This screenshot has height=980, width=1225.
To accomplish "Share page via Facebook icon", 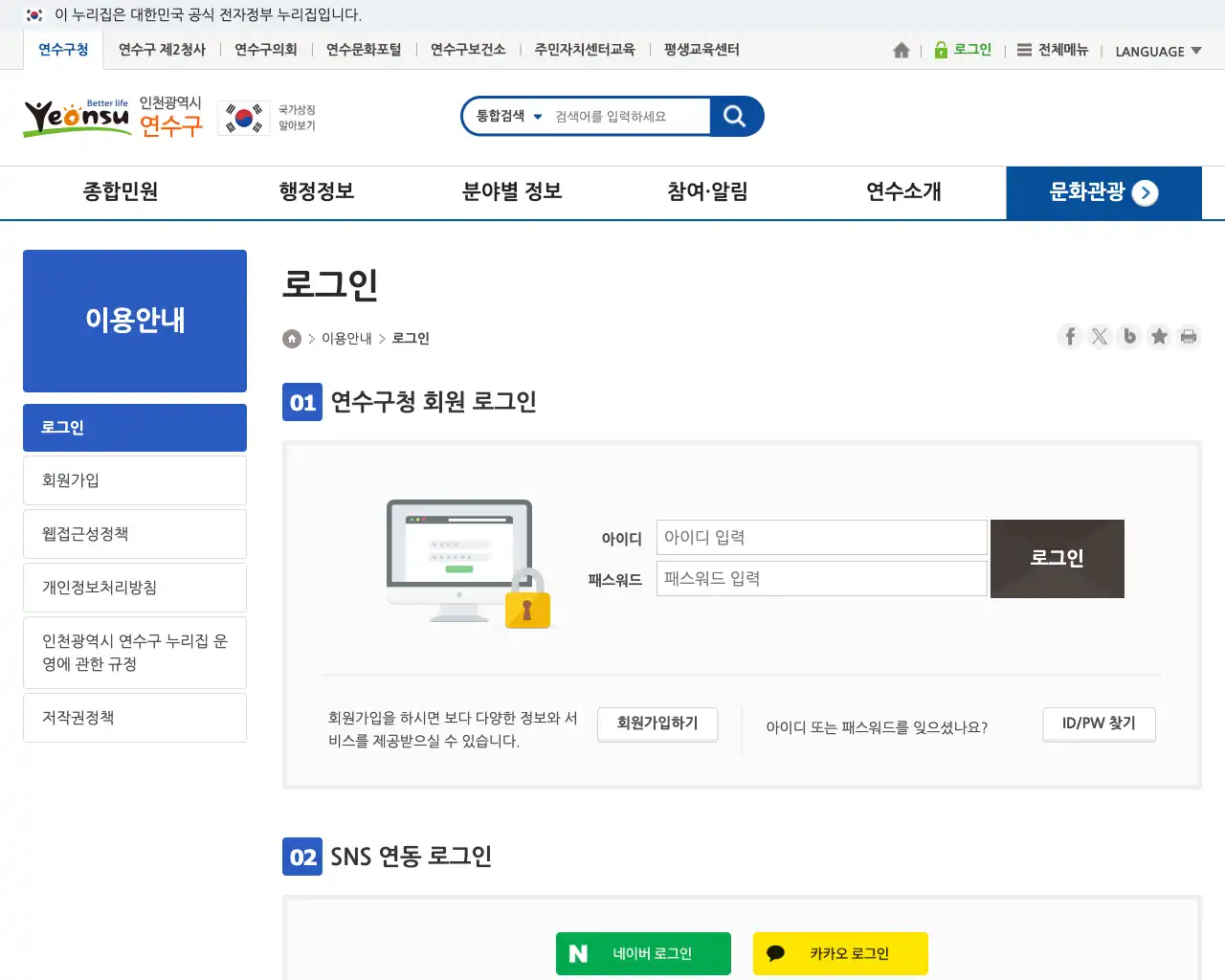I will coord(1070,337).
